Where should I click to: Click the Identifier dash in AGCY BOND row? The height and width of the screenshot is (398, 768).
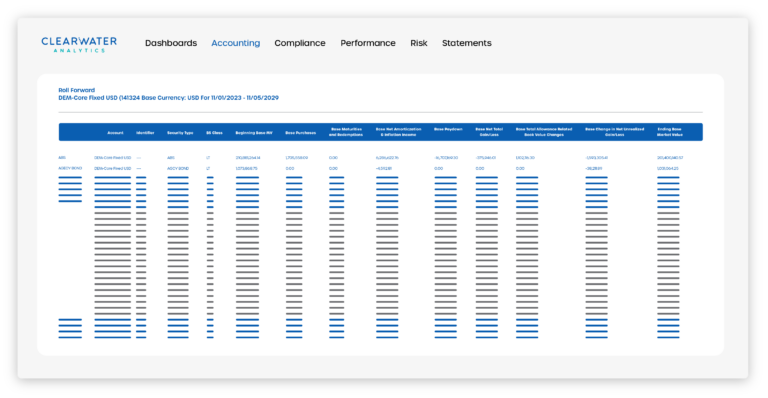pos(139,168)
